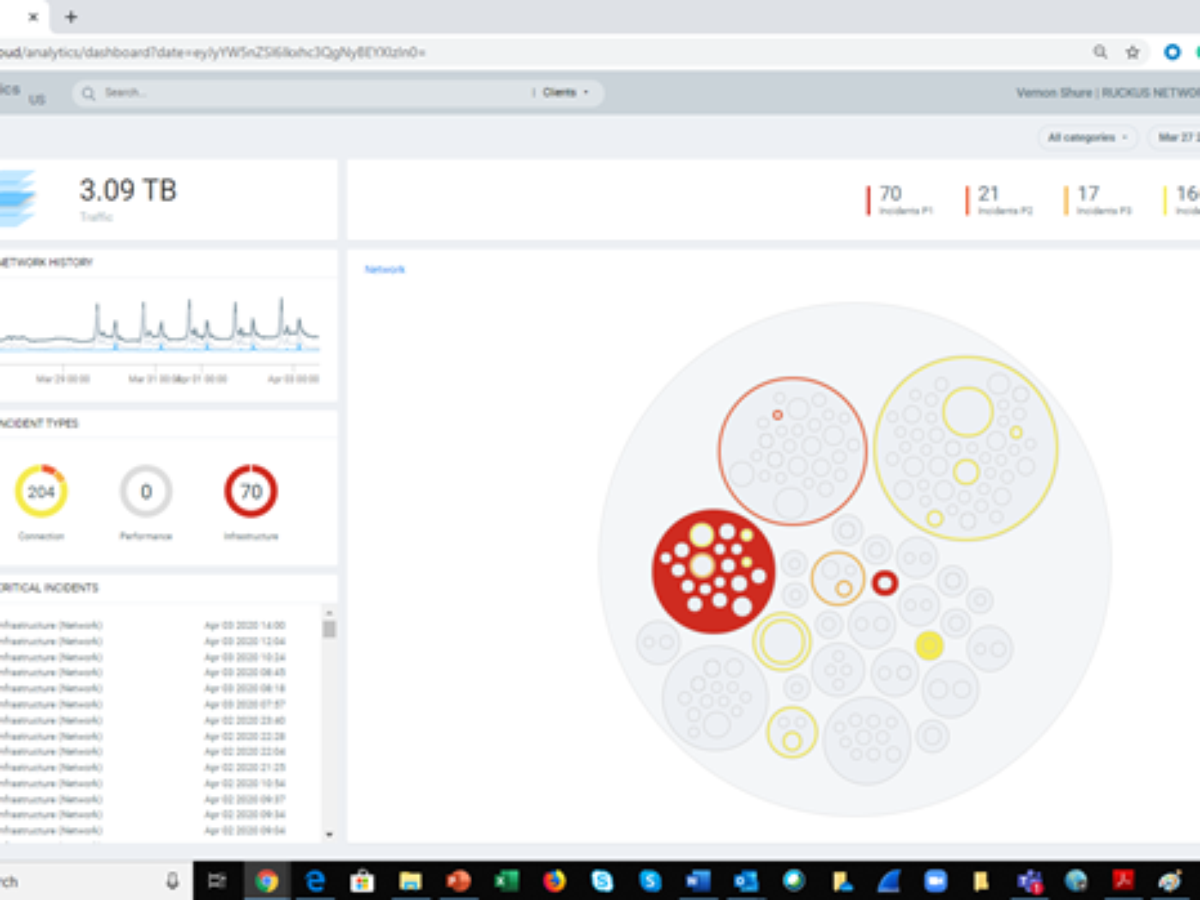
Task: Select the 70 Incidents P1 counter
Action: point(900,200)
